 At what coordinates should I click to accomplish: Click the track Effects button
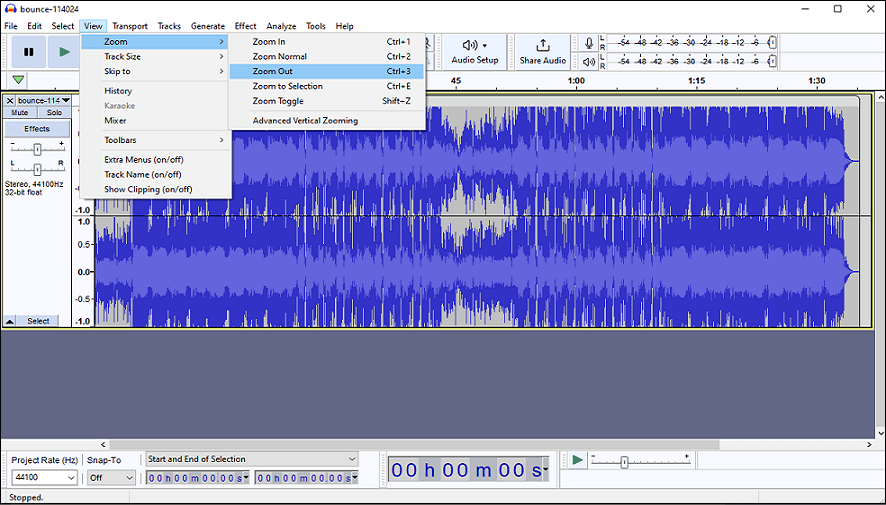click(x=37, y=129)
